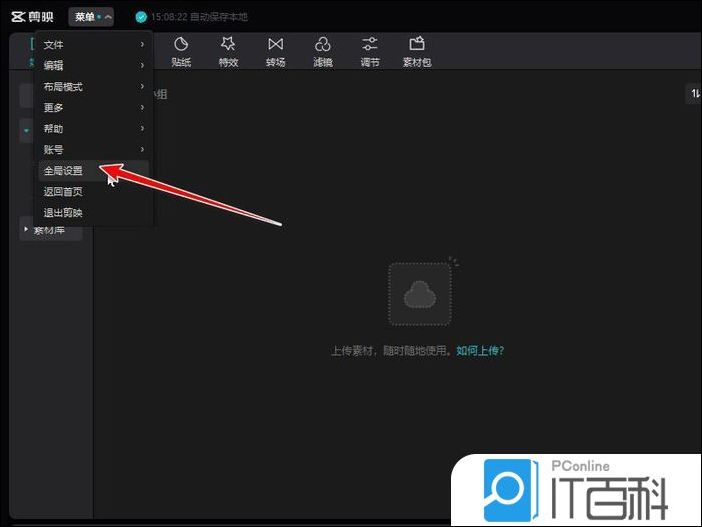Expand the 帮助 submenu
The image size is (702, 527).
pyautogui.click(x=94, y=129)
